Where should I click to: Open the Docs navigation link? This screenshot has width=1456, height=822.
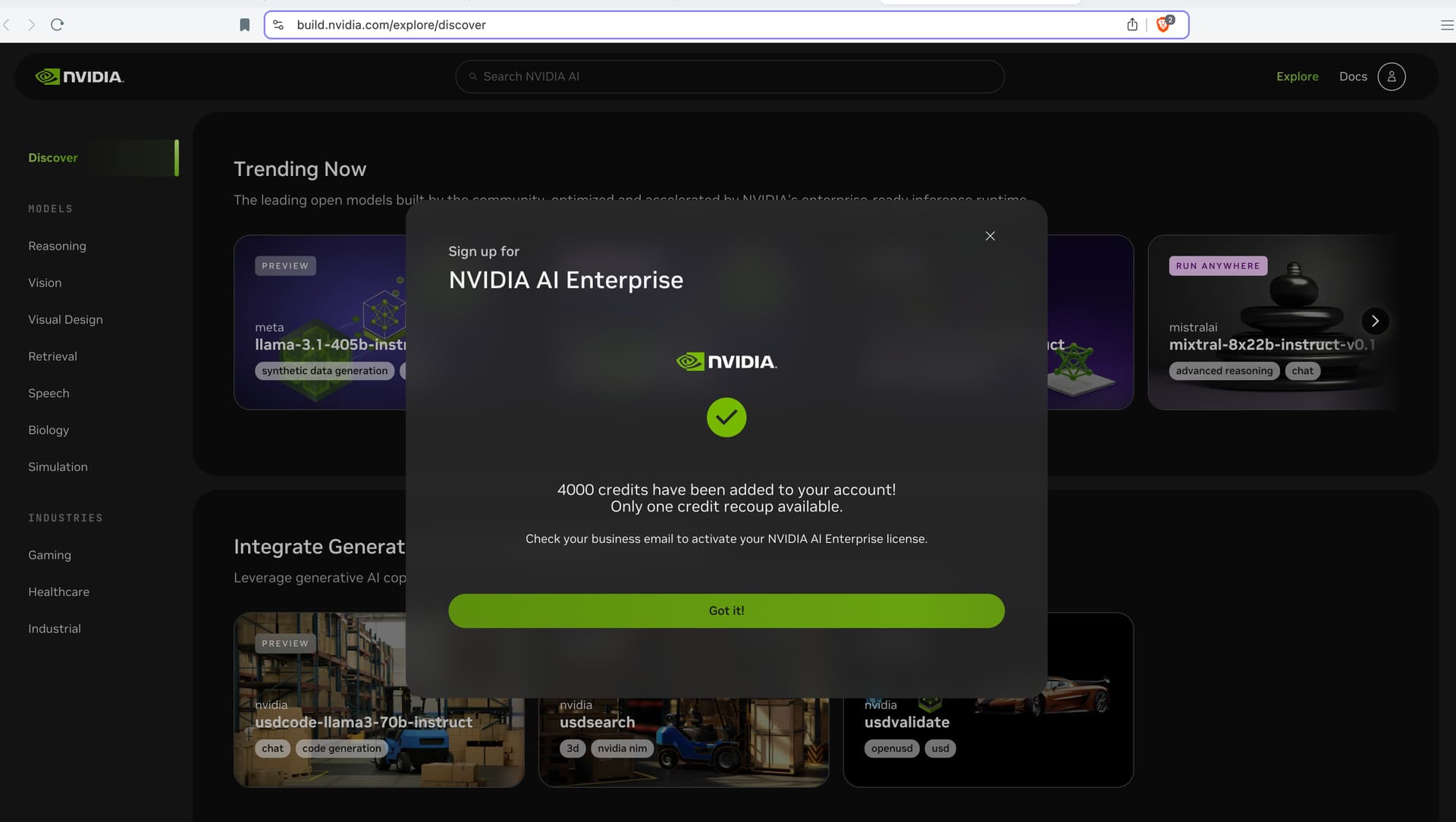pyautogui.click(x=1352, y=77)
